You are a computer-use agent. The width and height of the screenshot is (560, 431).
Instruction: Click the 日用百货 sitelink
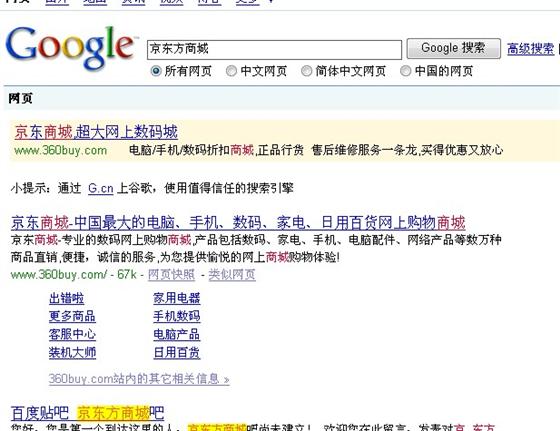pyautogui.click(x=177, y=353)
